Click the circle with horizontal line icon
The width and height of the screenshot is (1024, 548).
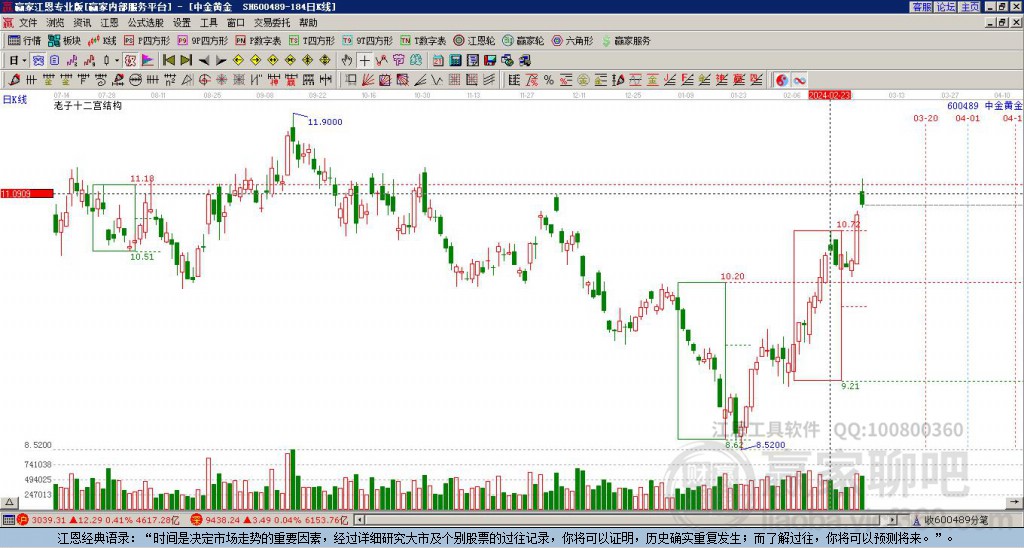(x=135, y=80)
